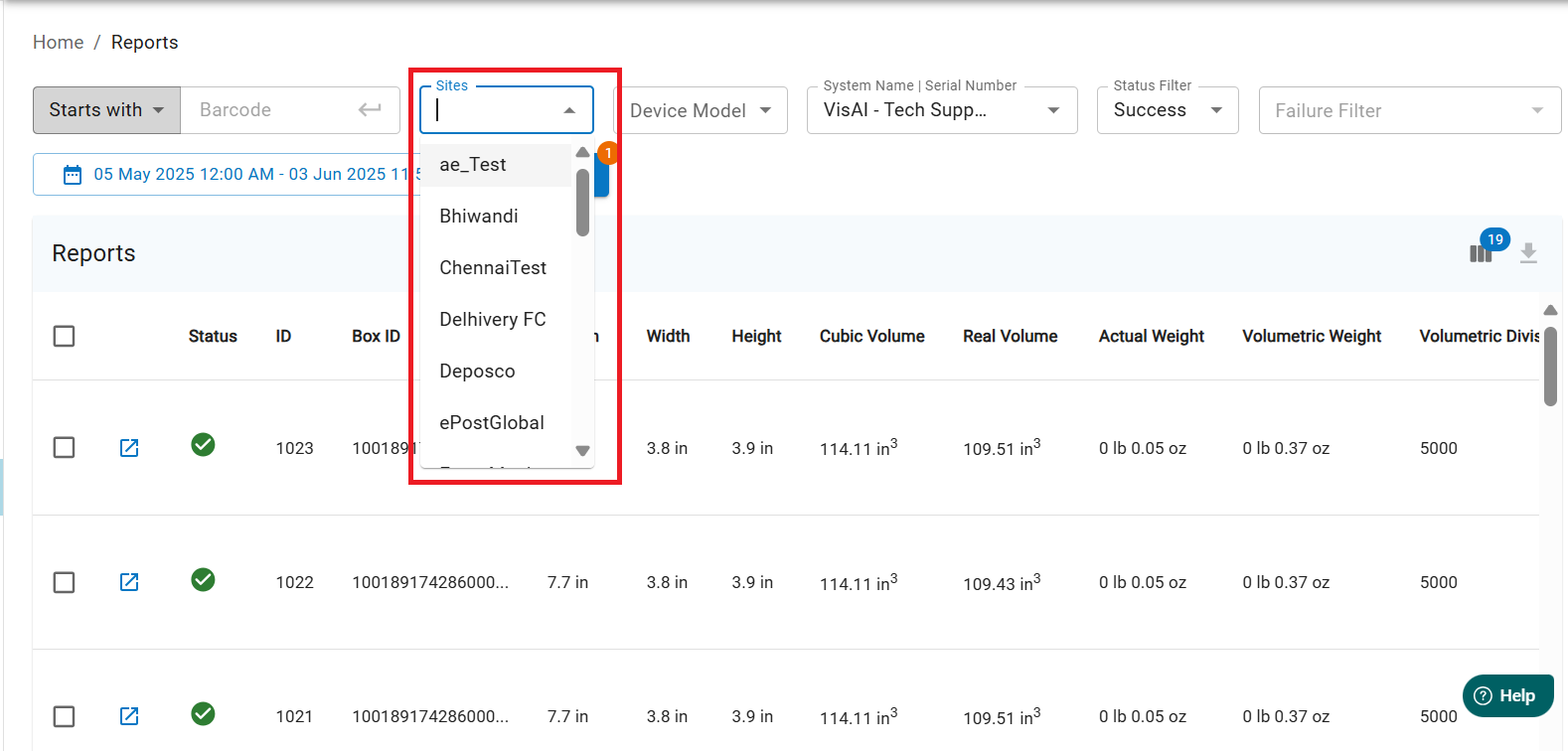Screen dimensions: 1568x751
Task: Click the reports table vertical scrollbar thumb
Action: coord(1550,367)
